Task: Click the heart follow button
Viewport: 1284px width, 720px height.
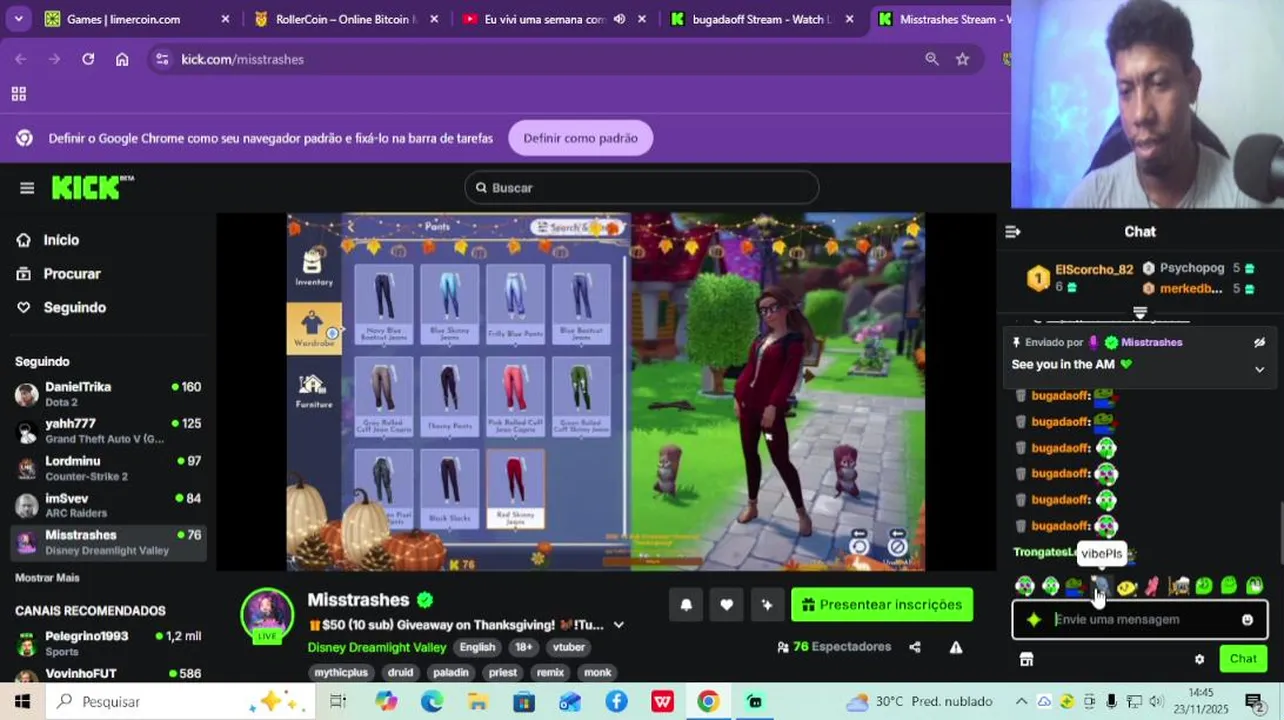Action: pos(727,605)
